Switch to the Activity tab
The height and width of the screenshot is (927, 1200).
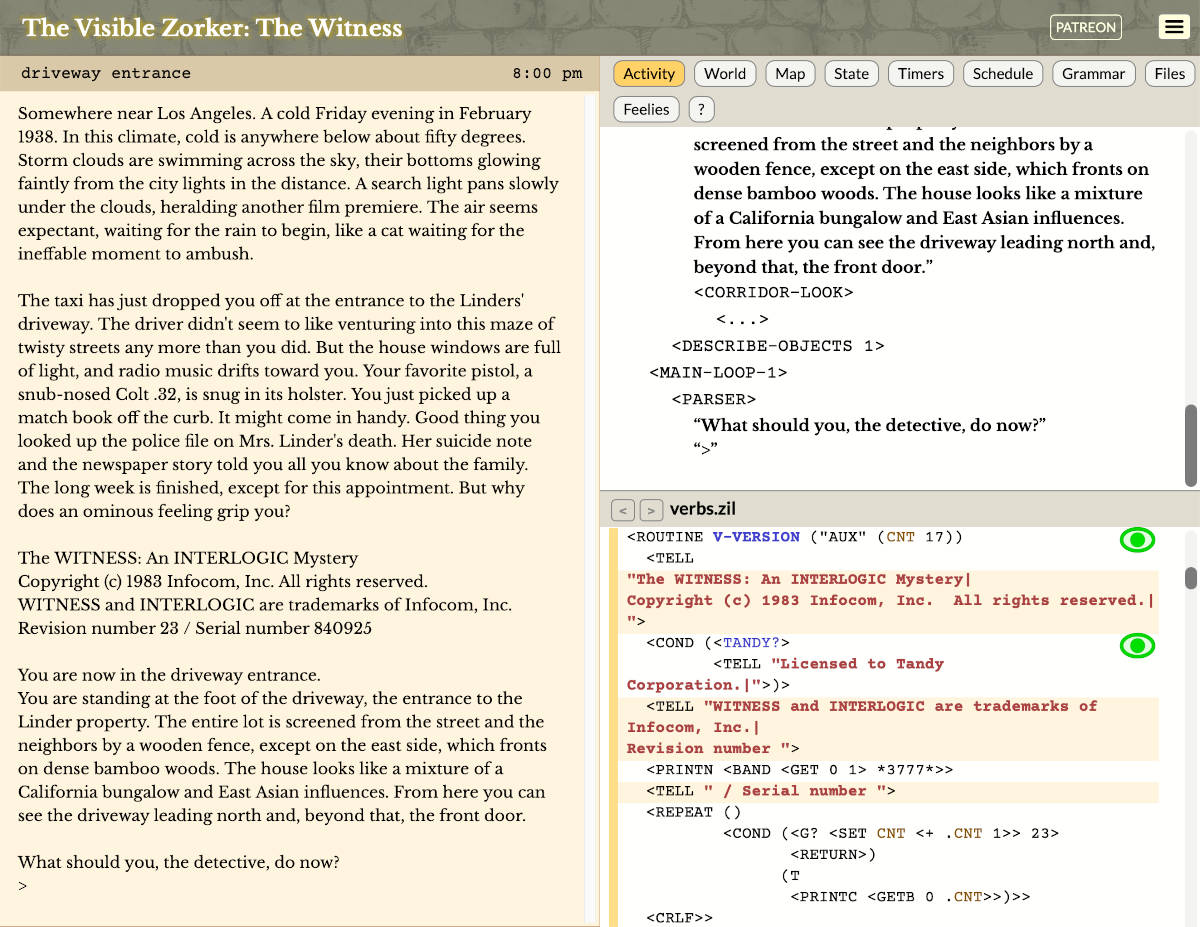pos(649,73)
